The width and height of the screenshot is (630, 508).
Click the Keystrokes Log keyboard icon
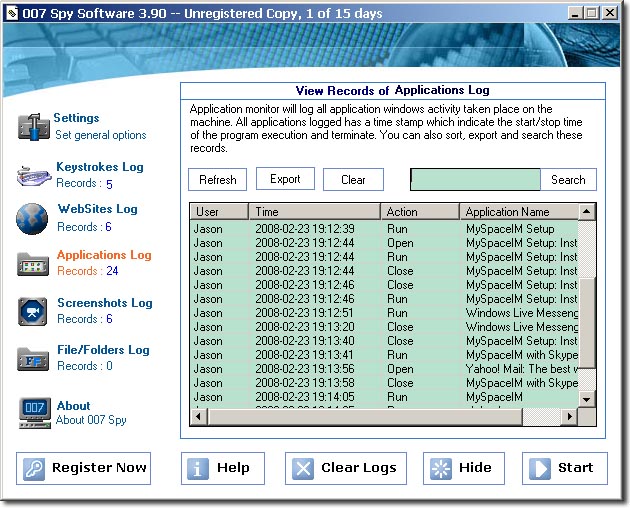(34, 176)
